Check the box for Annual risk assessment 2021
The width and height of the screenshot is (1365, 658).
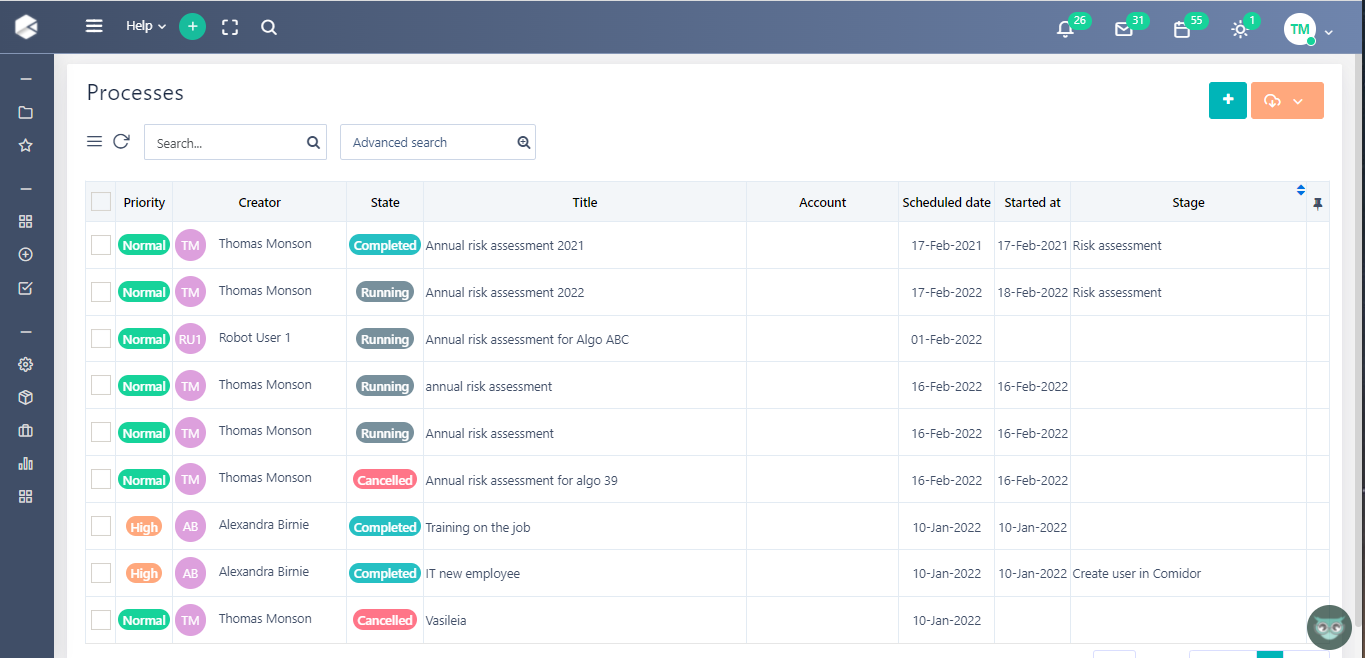click(101, 245)
